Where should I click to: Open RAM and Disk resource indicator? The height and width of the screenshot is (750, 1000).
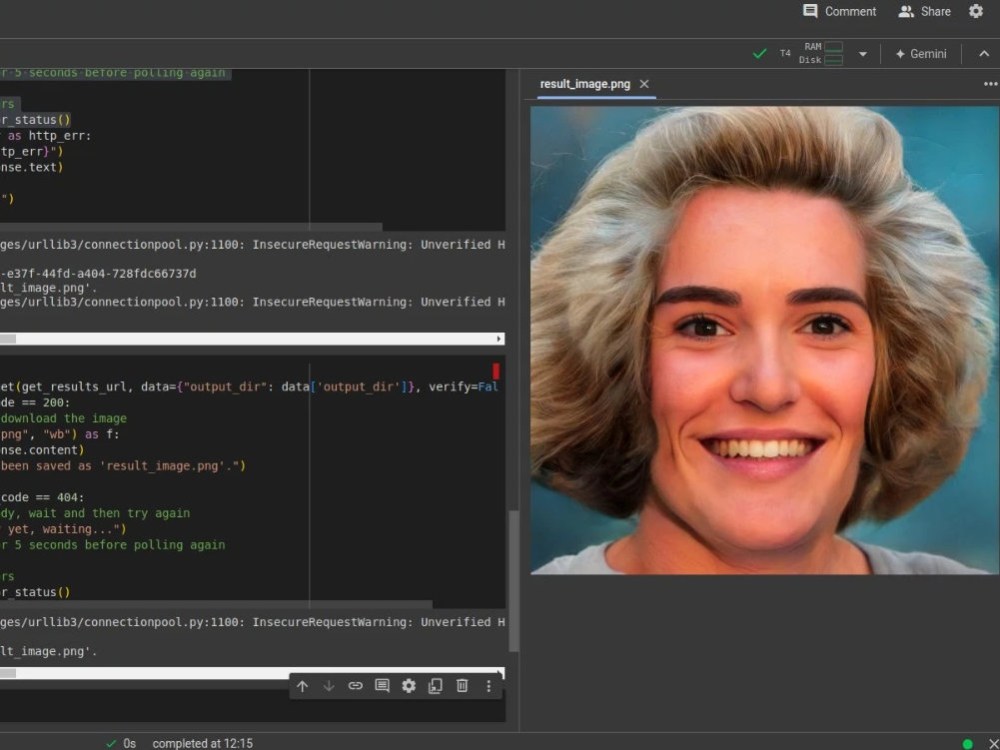pos(821,54)
